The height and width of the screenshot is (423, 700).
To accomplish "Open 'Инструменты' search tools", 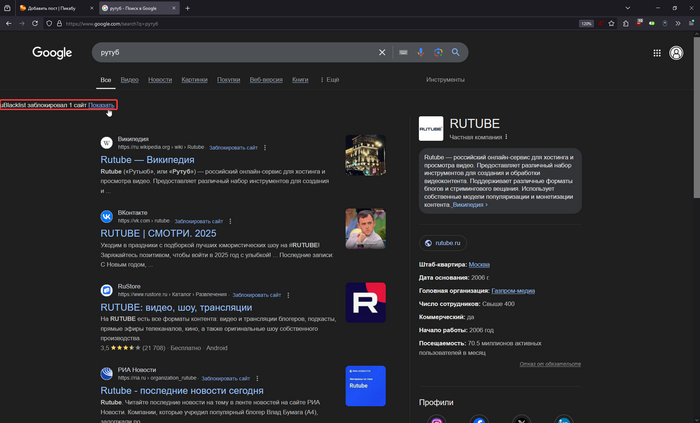I will 445,80.
